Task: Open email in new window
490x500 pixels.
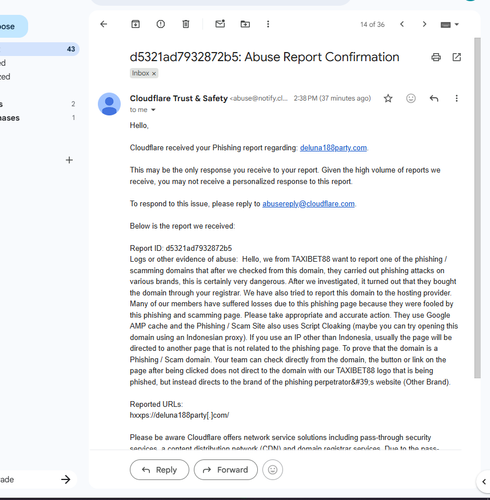Action: pos(456,57)
